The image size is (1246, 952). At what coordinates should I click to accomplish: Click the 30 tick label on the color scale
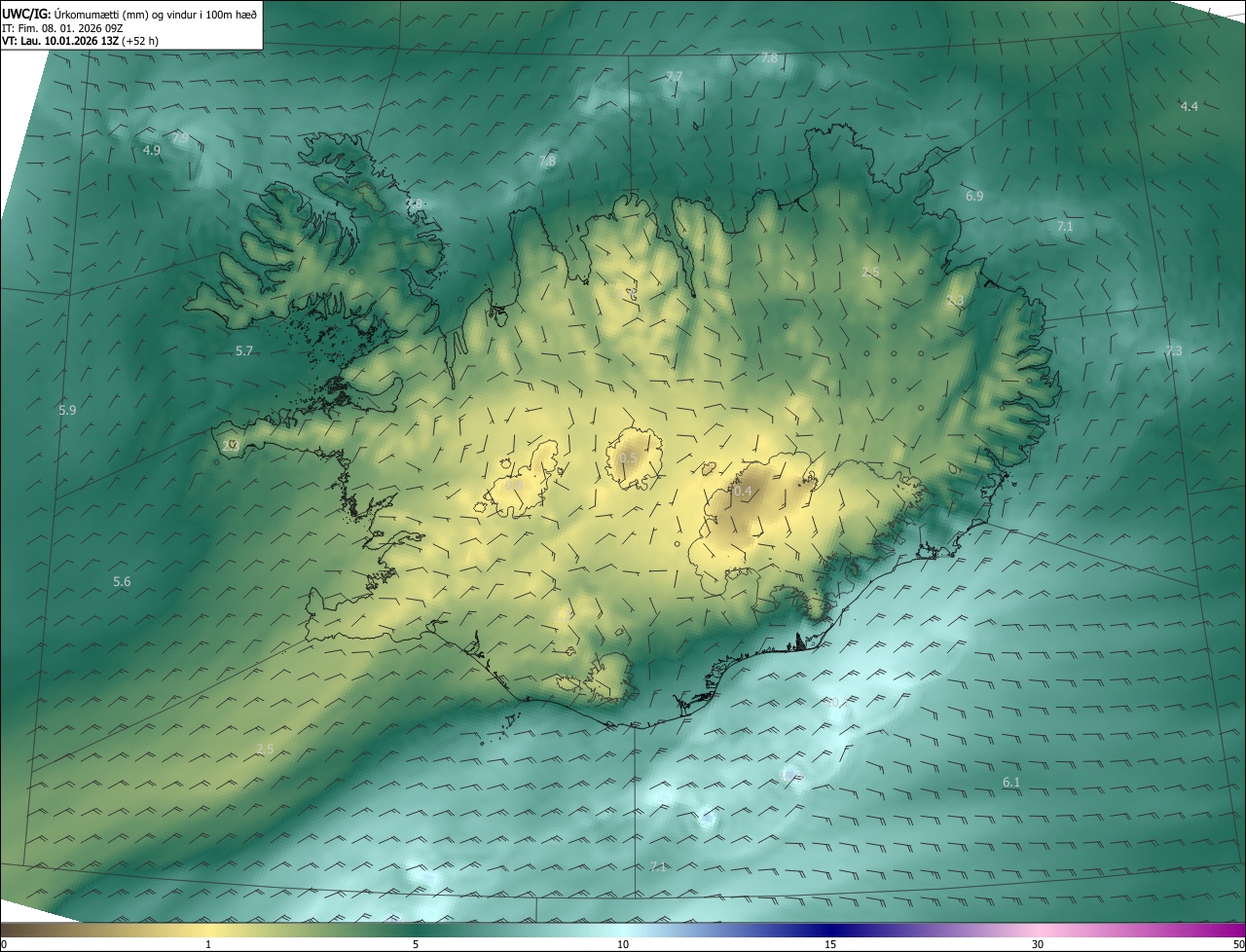point(1038,944)
